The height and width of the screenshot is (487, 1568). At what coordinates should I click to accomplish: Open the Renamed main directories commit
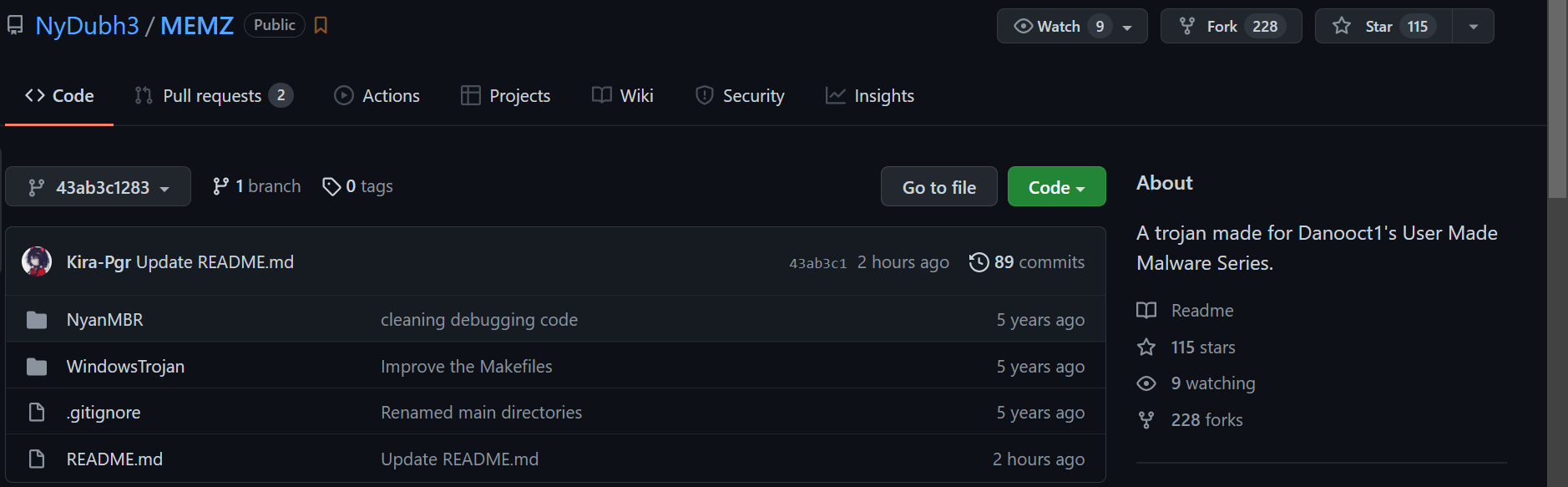coord(482,413)
